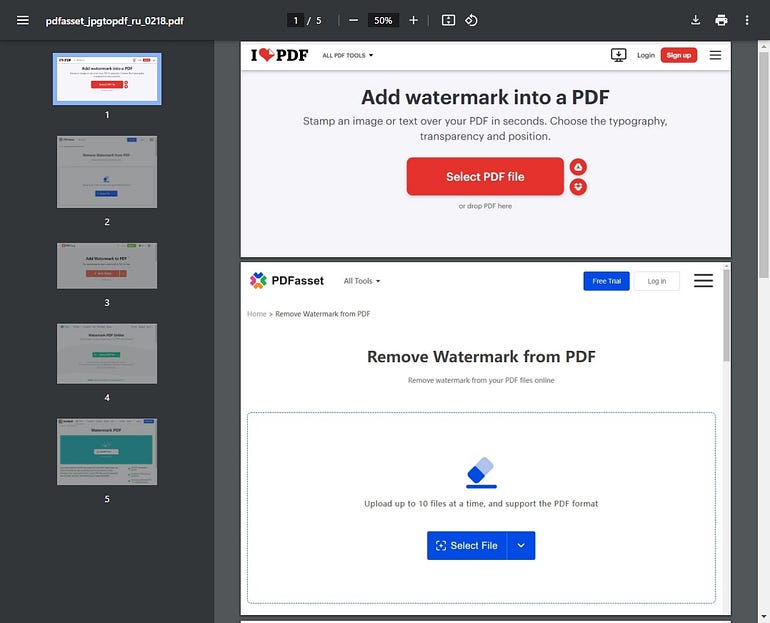Click the pdfasset_jpgtopdf_ru_0218.pdf file title
This screenshot has height=623, width=770.
pyautogui.click(x=114, y=21)
